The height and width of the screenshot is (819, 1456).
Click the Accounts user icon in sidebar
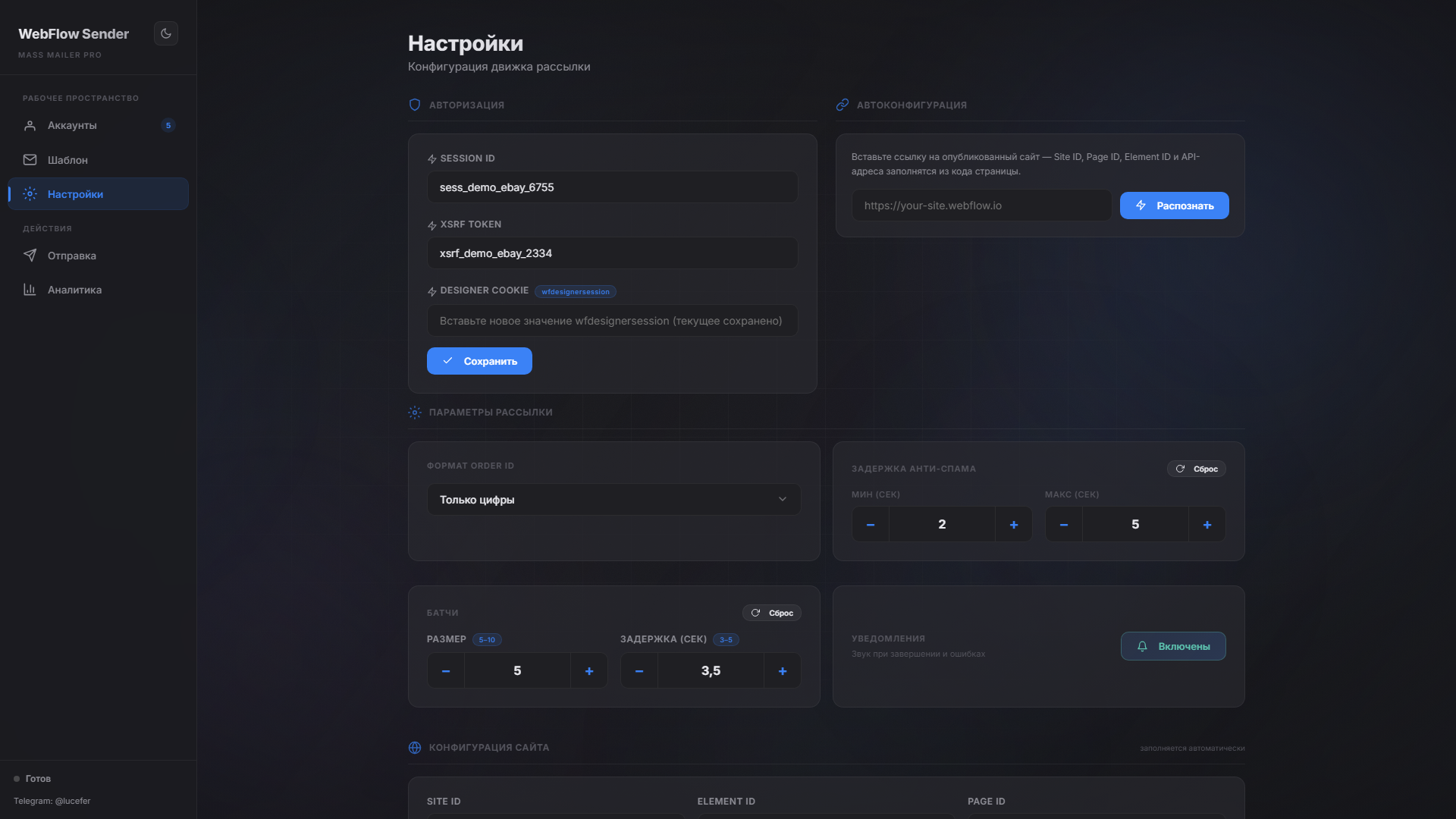click(30, 126)
